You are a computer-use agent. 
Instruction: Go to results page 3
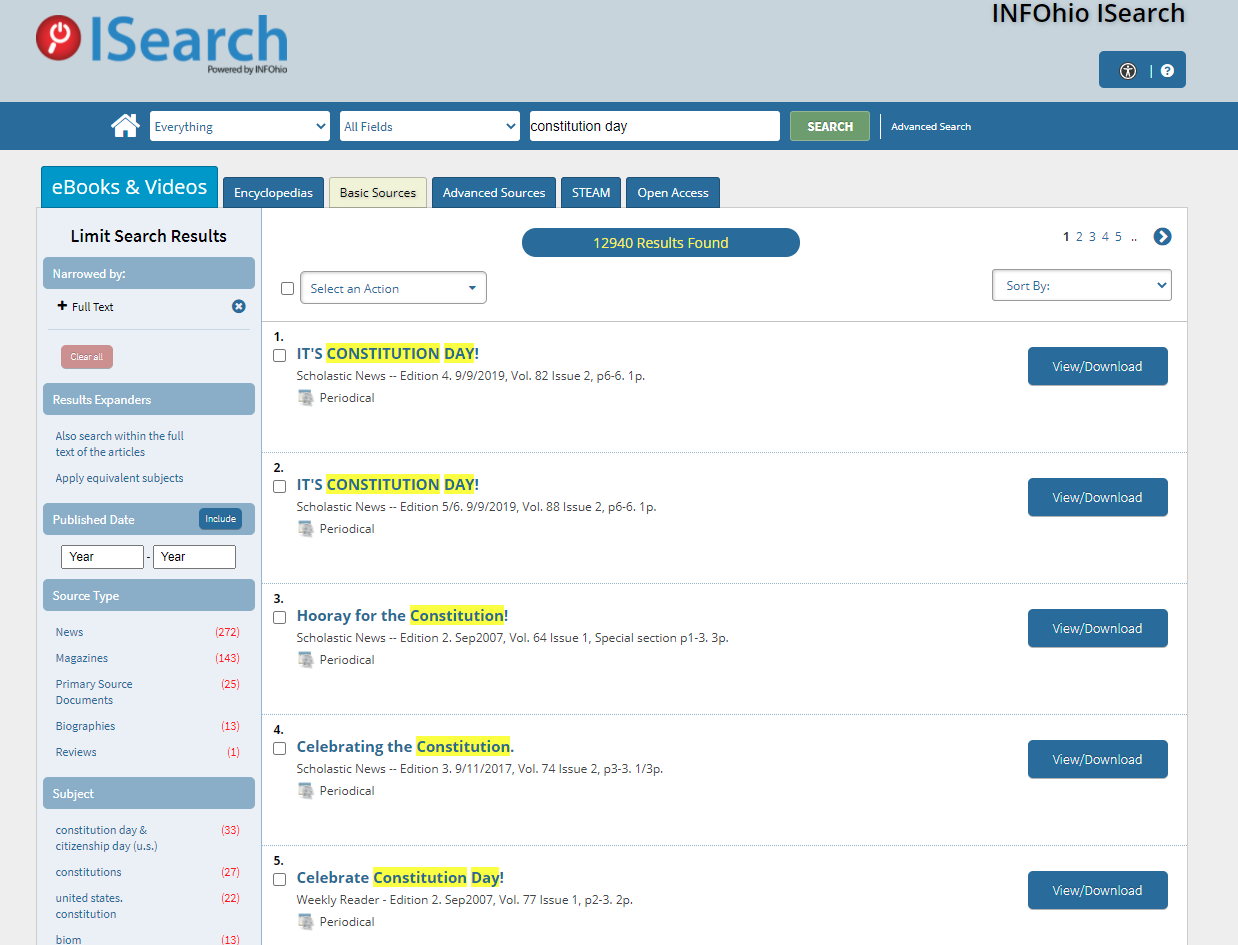point(1092,237)
